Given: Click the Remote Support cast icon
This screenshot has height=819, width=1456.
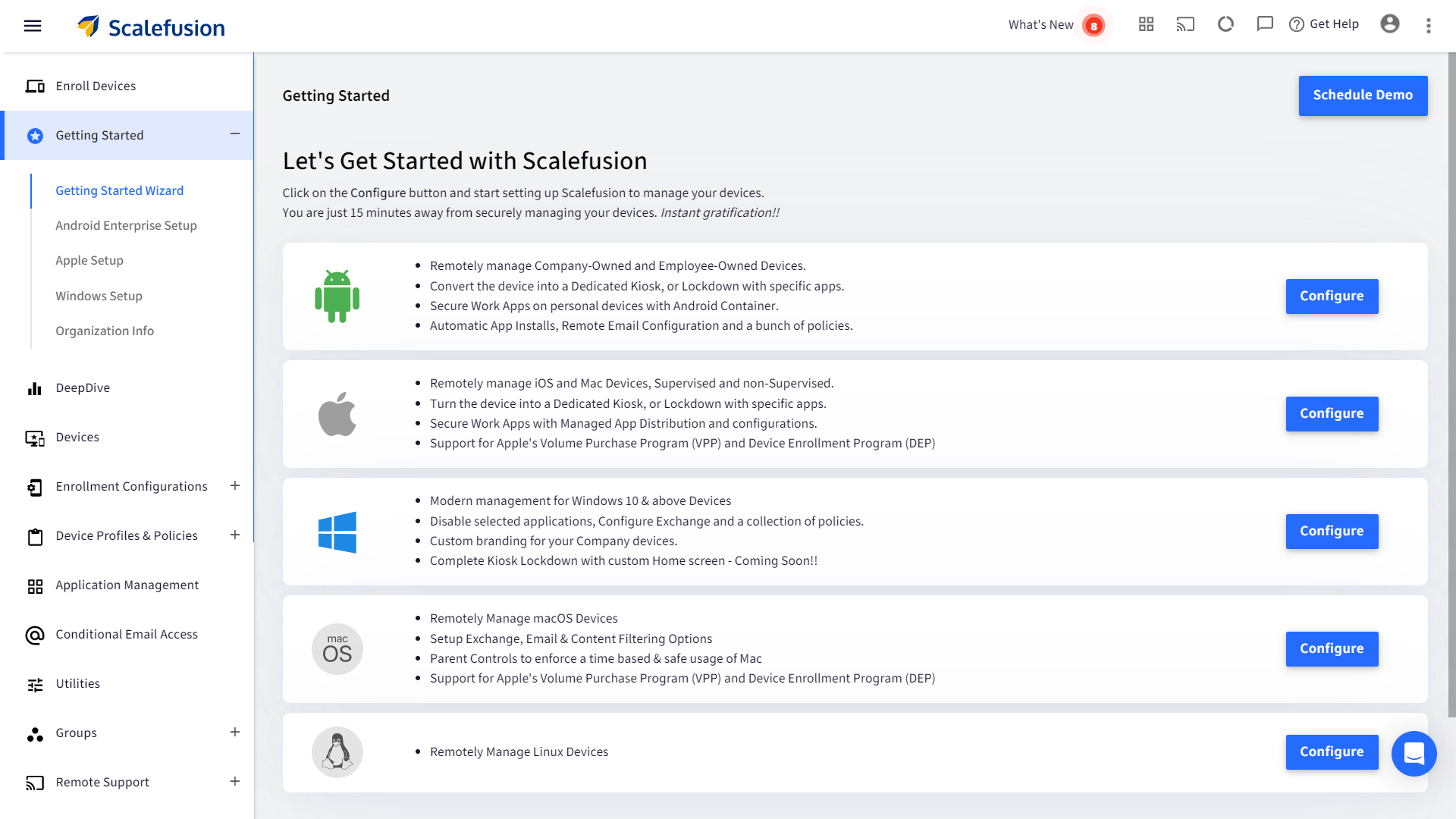Looking at the screenshot, I should [35, 783].
